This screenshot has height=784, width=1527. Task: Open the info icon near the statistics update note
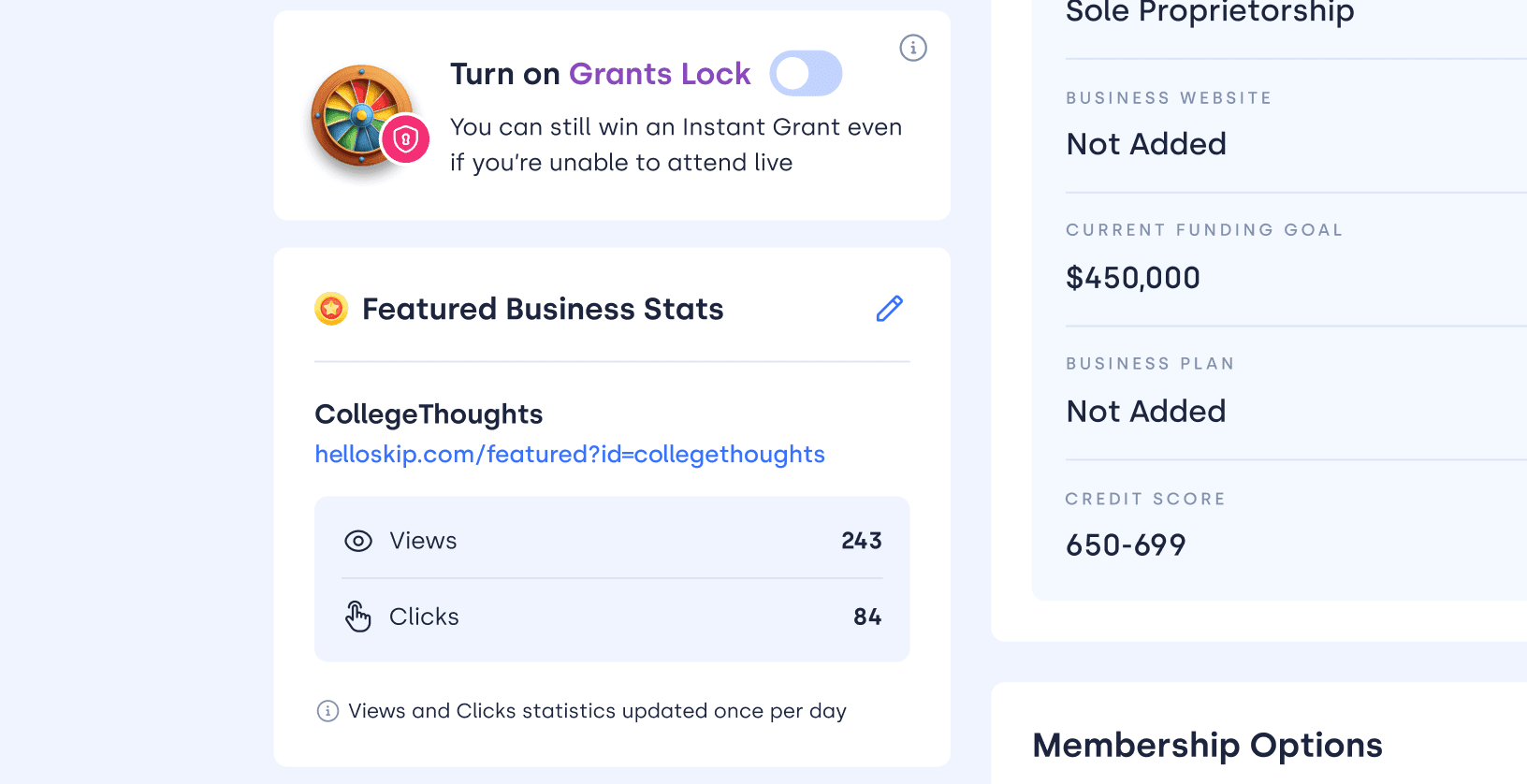(x=326, y=711)
